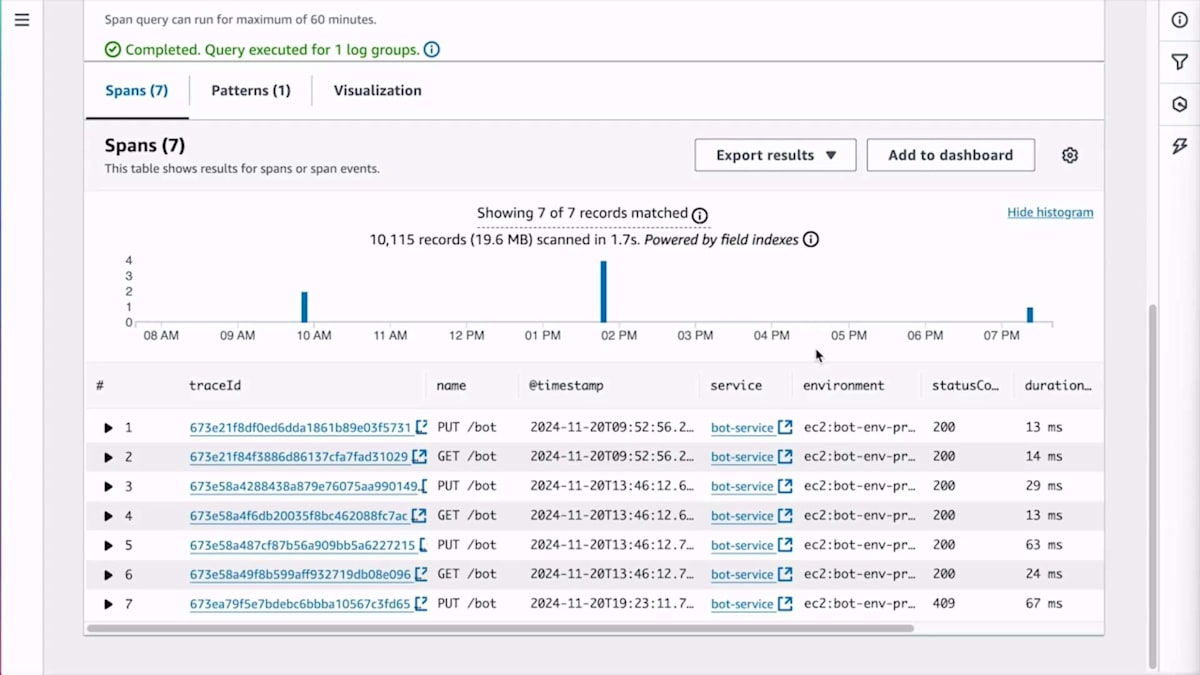This screenshot has width=1200, height=675.
Task: Open external link icon for trace 673ea79f5e7bdebc
Action: [x=421, y=604]
